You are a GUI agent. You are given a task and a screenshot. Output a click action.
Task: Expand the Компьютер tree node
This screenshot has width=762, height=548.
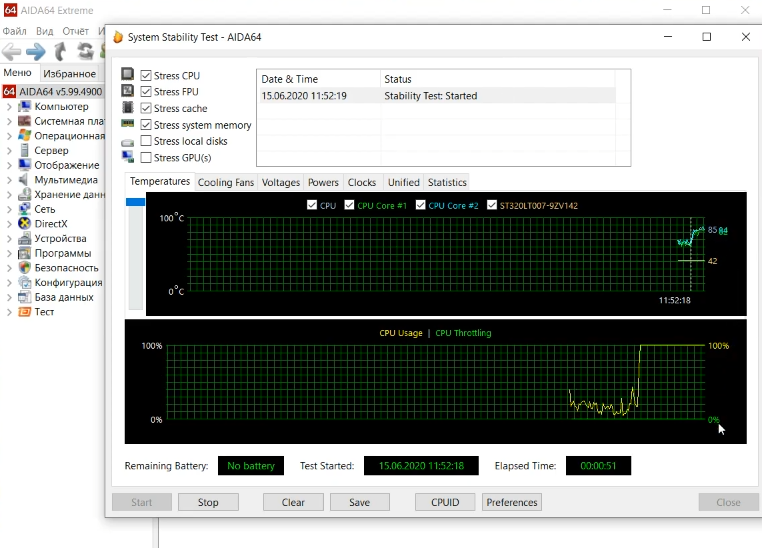pos(9,106)
